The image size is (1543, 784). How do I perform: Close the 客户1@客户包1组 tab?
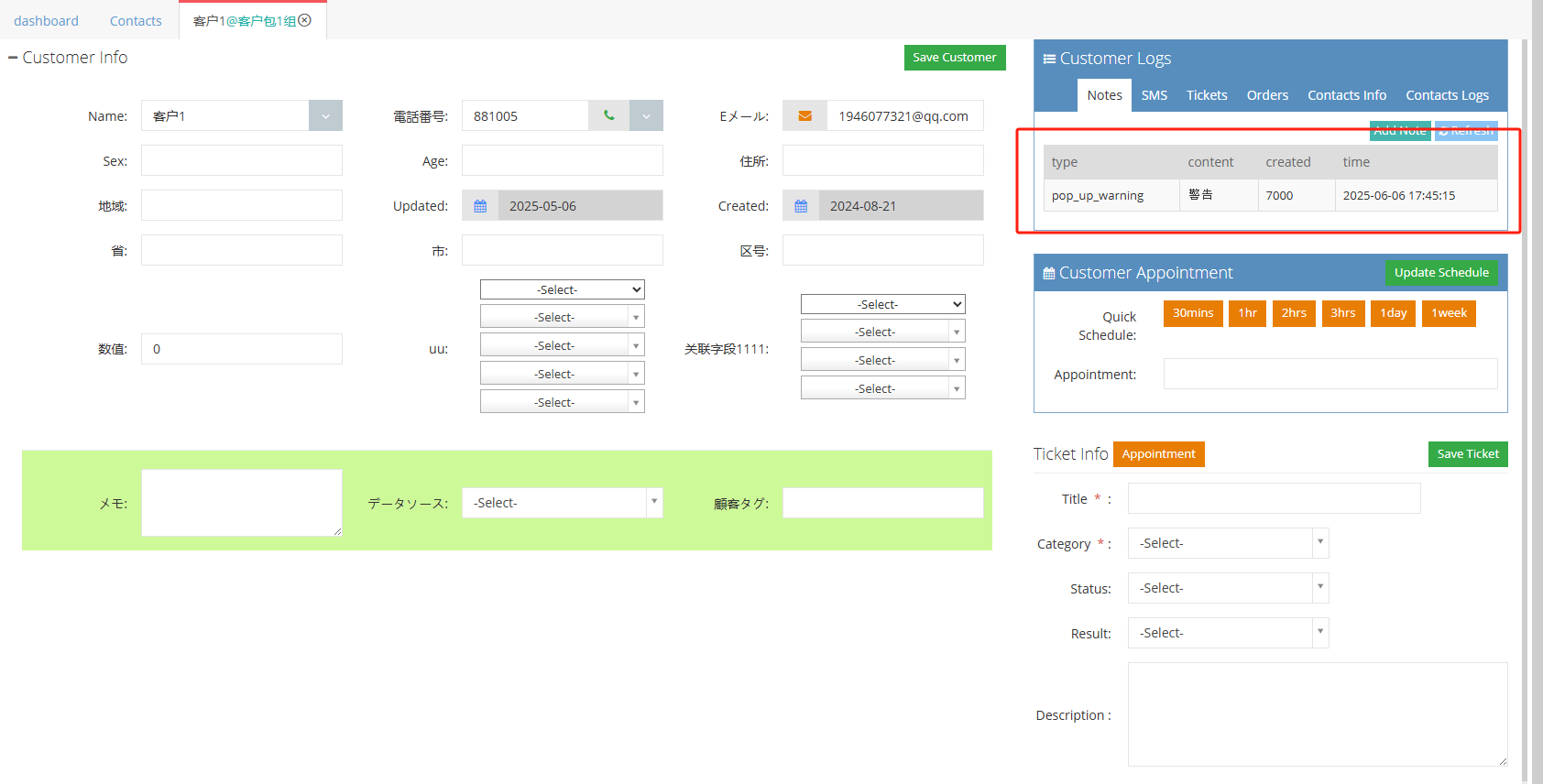[x=305, y=20]
